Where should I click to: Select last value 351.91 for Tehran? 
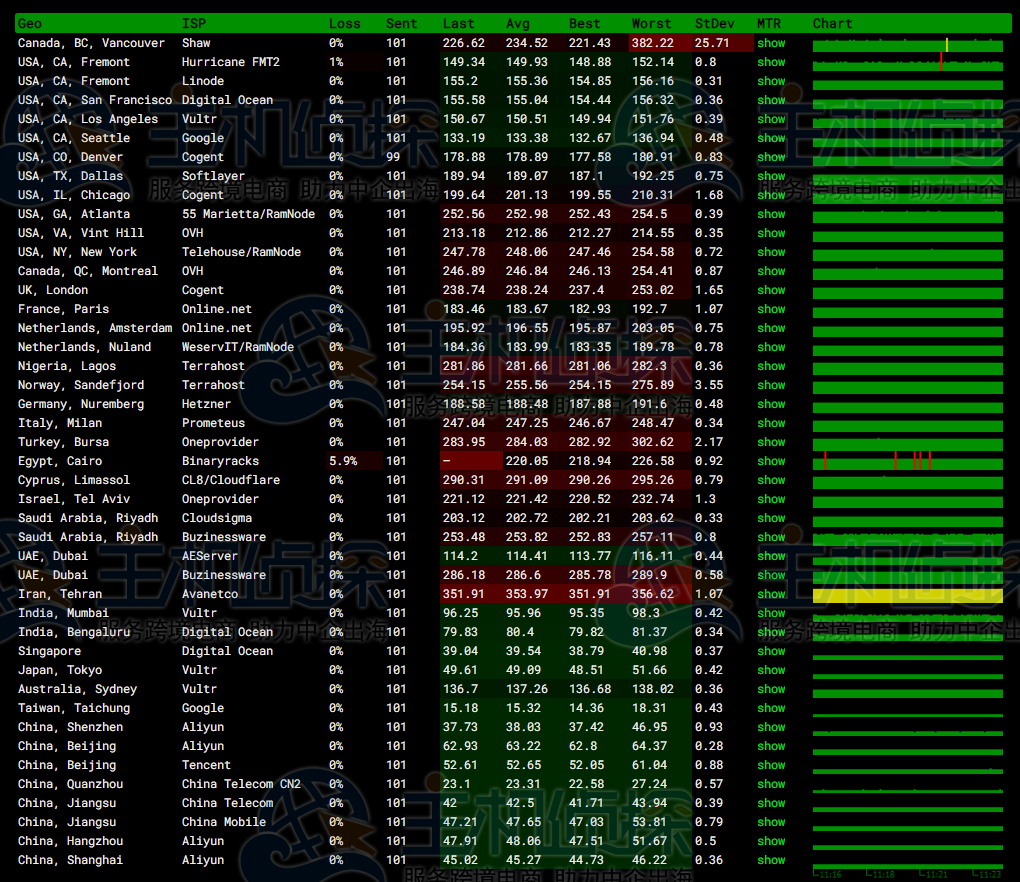point(464,594)
